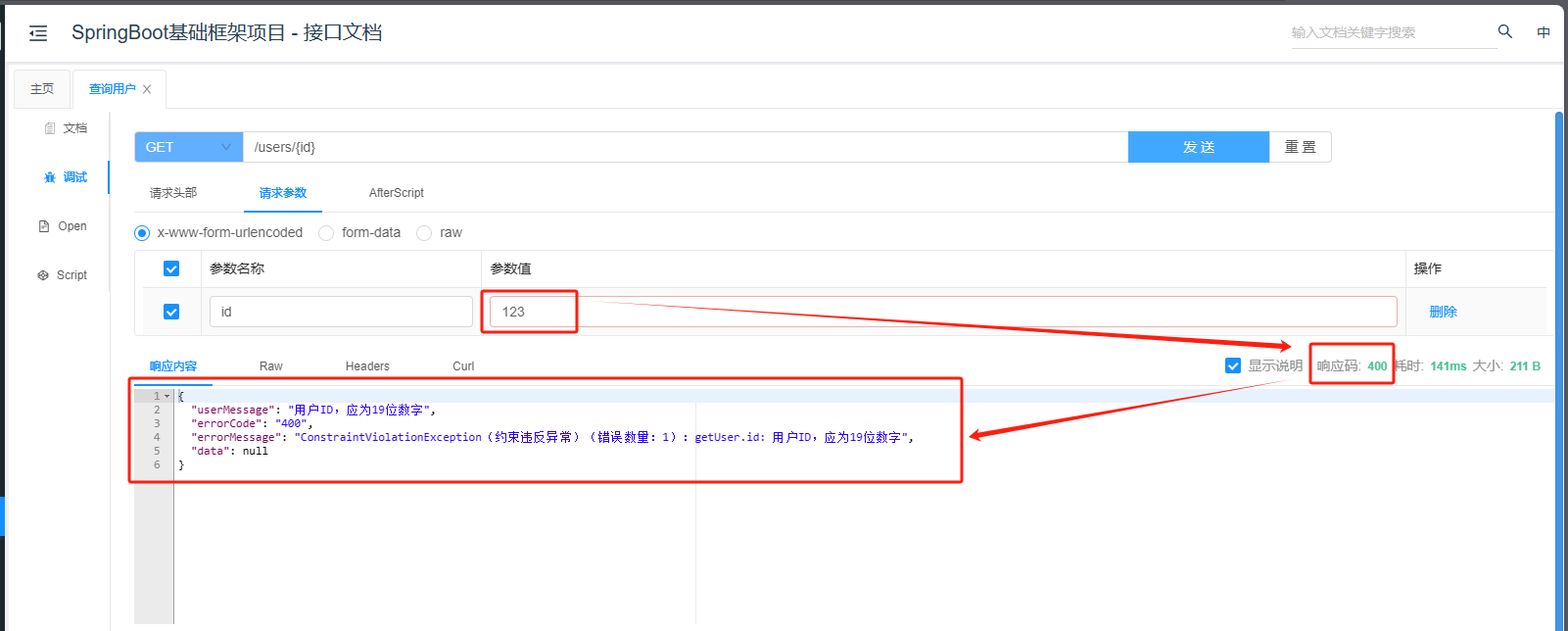Viewport: 1568px width, 631px height.
Task: Click the "errorCode": "400" line
Action: point(253,424)
